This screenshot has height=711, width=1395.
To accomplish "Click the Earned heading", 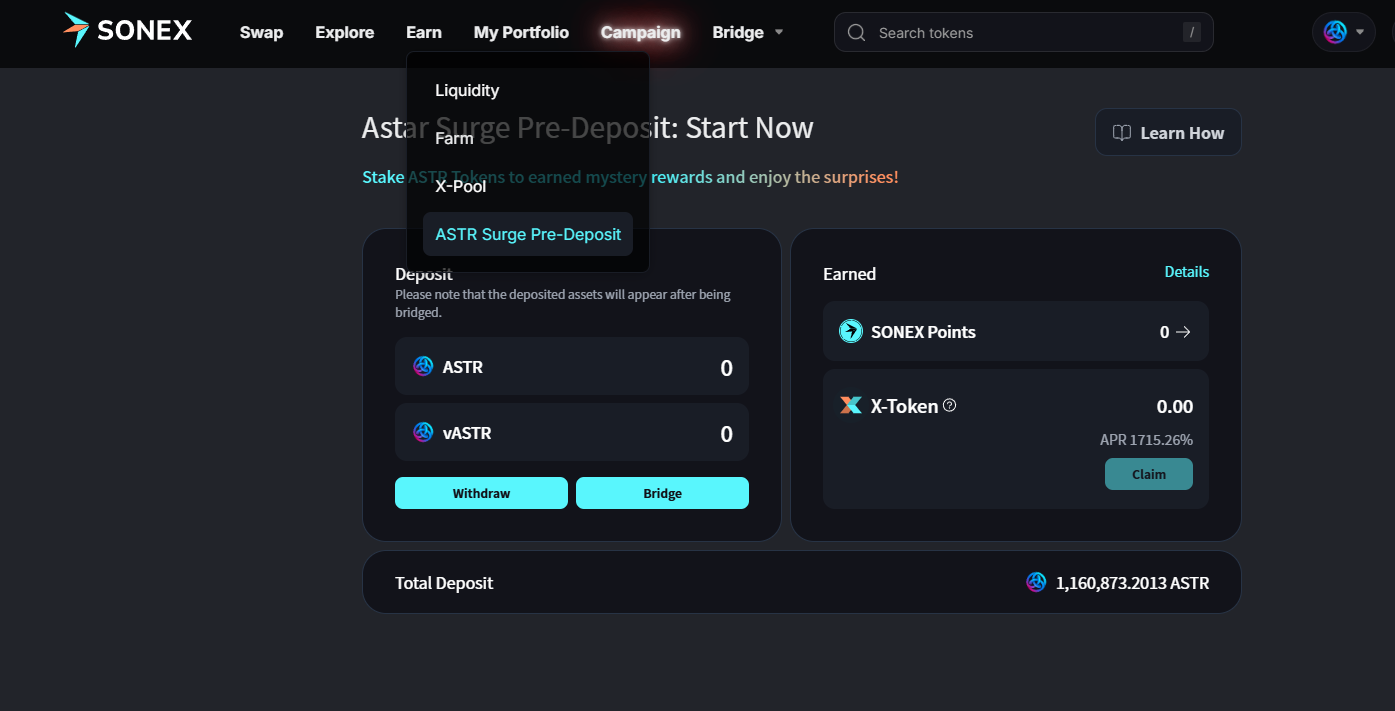I will click(849, 273).
